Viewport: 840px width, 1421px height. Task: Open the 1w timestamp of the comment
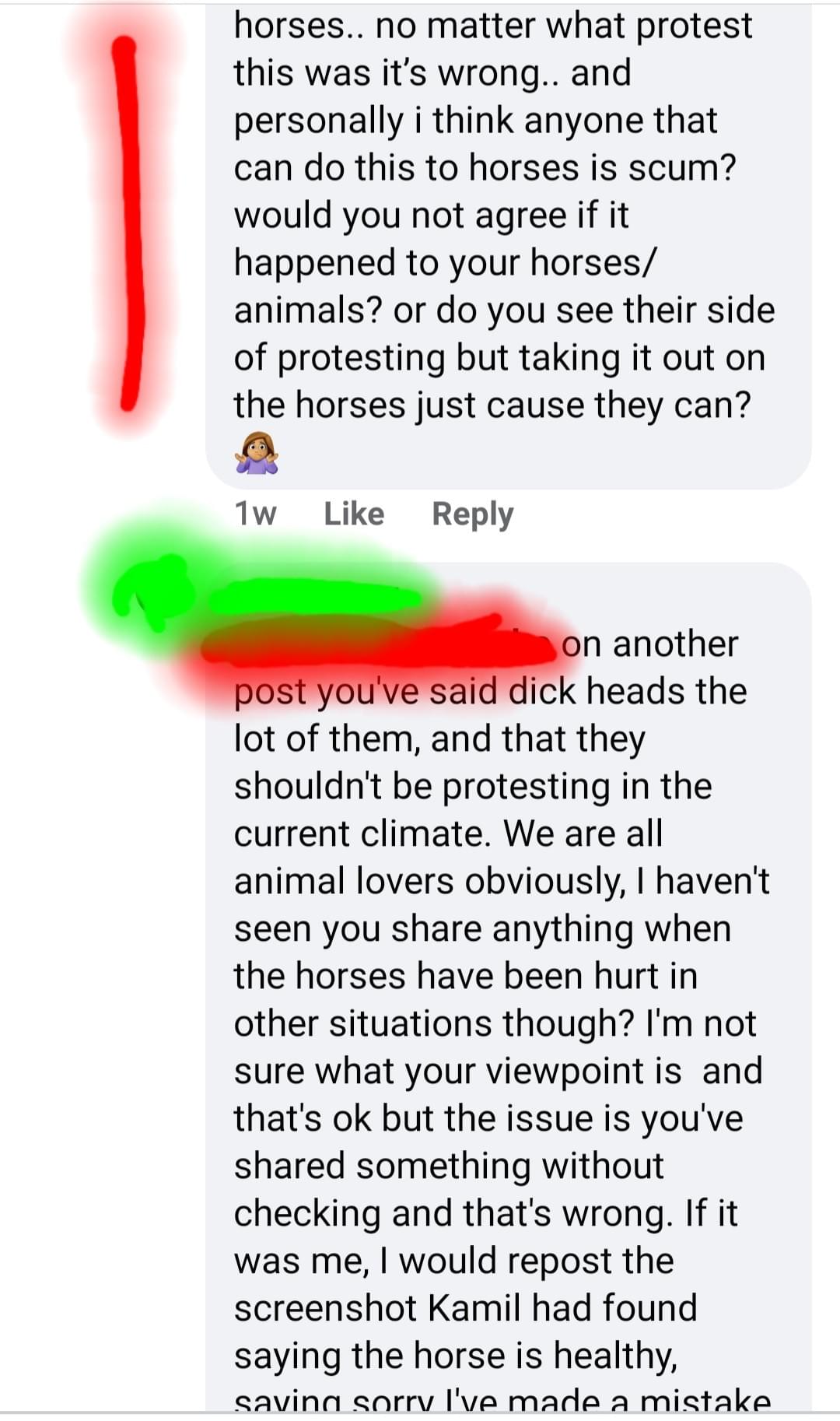pyautogui.click(x=255, y=514)
